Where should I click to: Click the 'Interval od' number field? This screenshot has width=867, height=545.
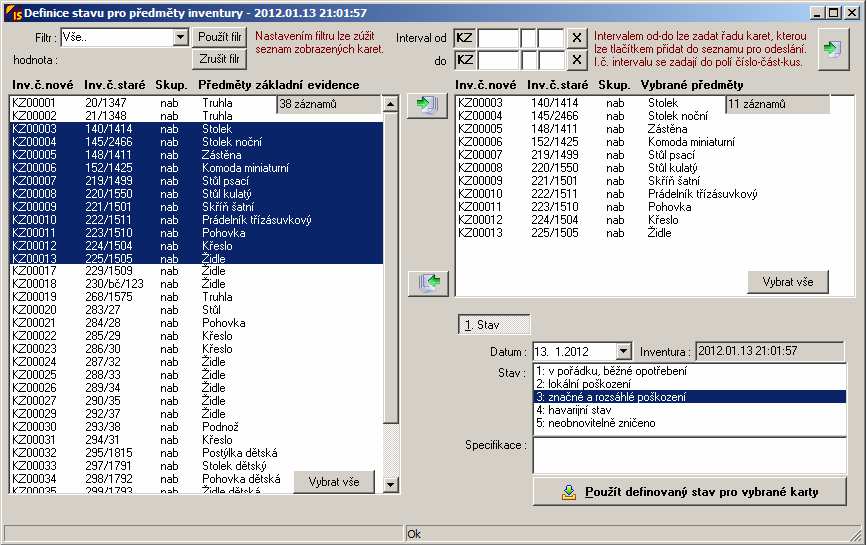498,38
